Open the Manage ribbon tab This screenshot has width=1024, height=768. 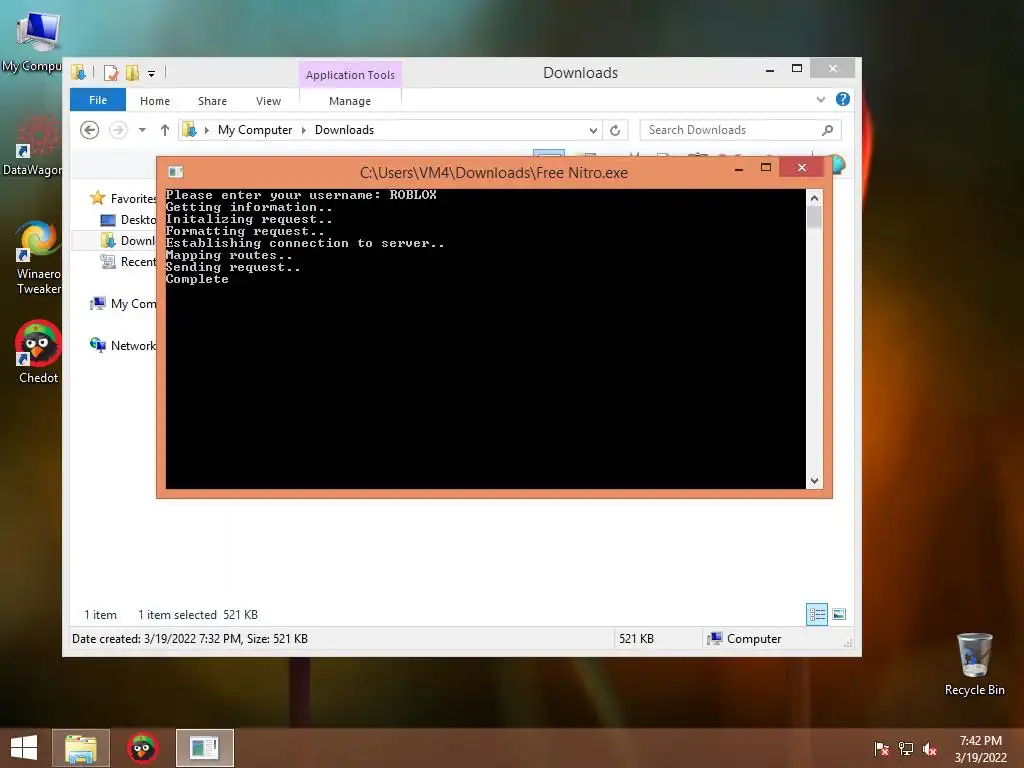(x=350, y=101)
